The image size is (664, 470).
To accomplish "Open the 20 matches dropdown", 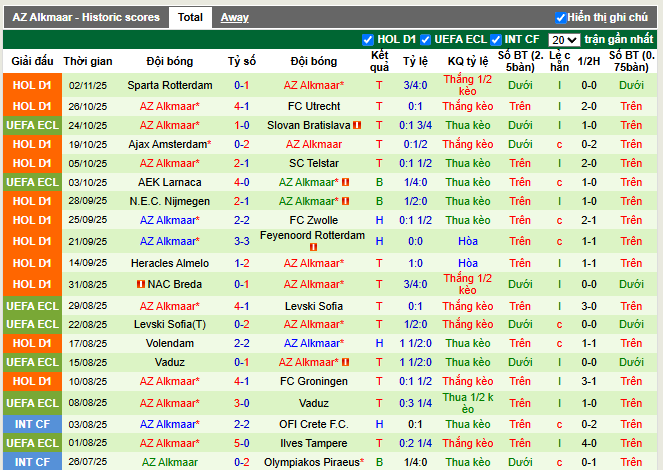I will pyautogui.click(x=564, y=40).
